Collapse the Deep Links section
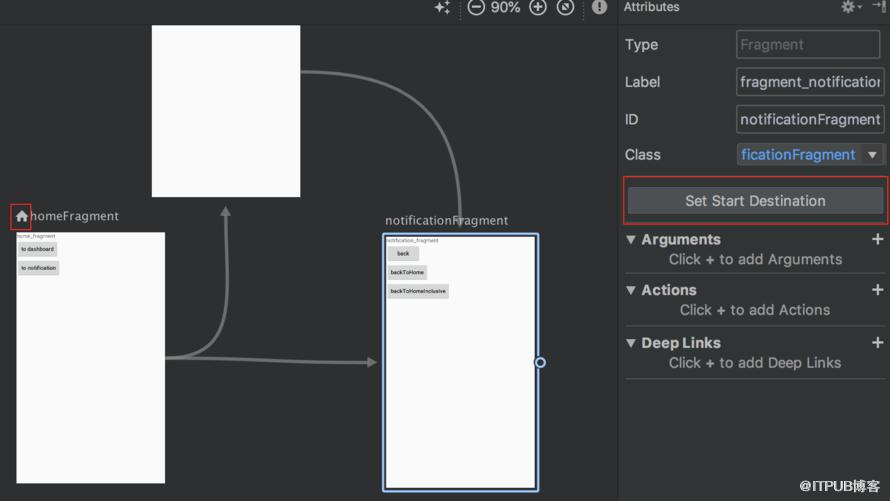The height and width of the screenshot is (501, 890). click(631, 343)
